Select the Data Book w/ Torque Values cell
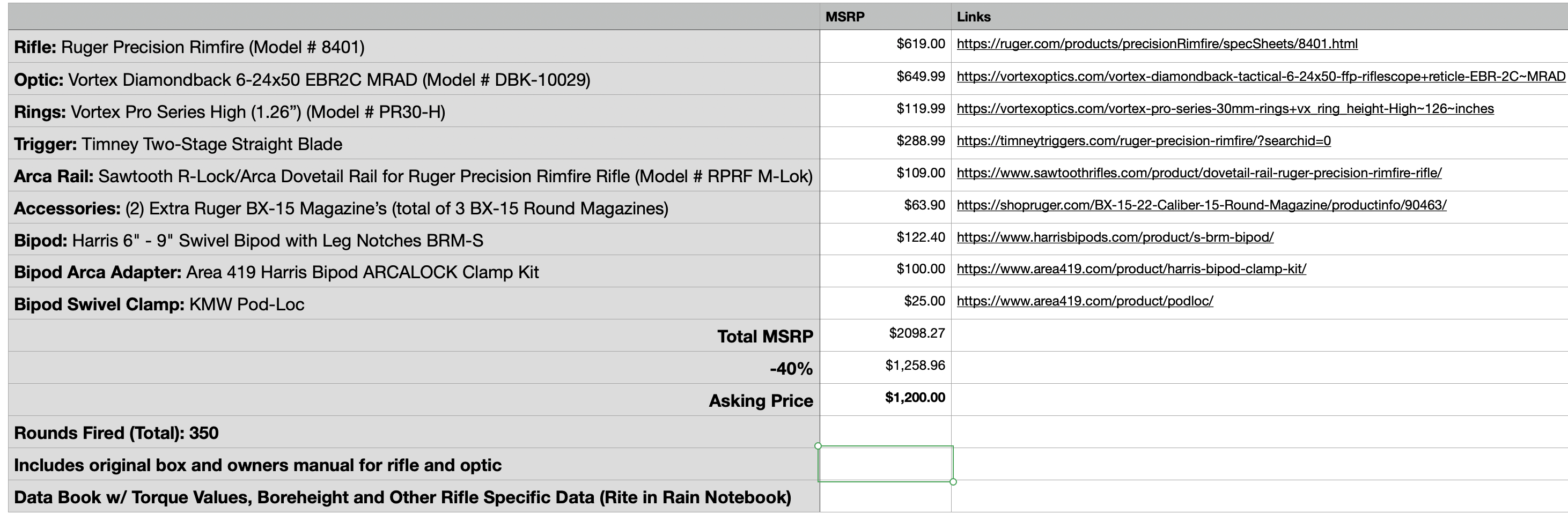Image resolution: width=1568 pixels, height=514 pixels. tap(414, 496)
